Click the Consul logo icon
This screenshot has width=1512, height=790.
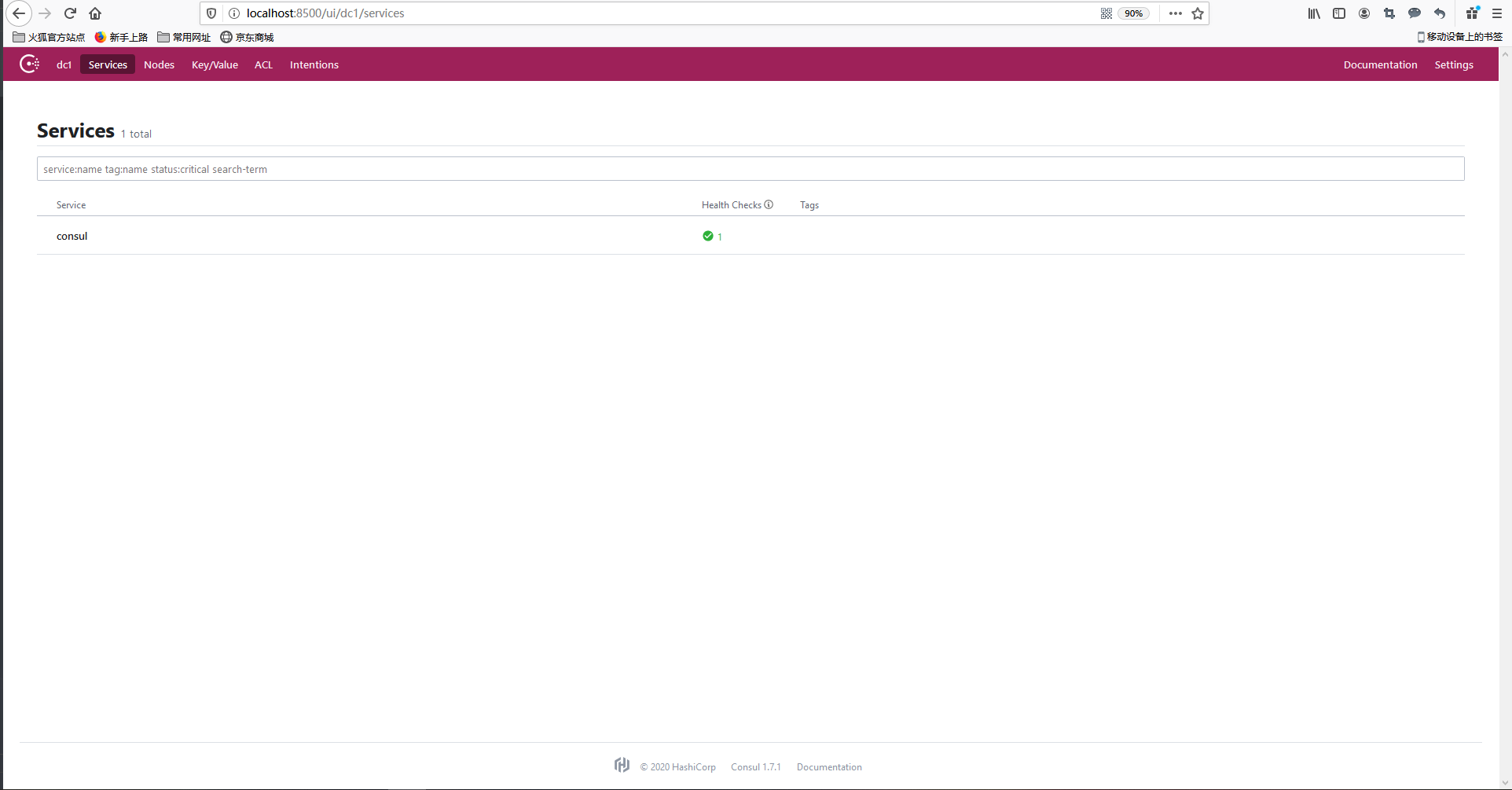tap(29, 64)
